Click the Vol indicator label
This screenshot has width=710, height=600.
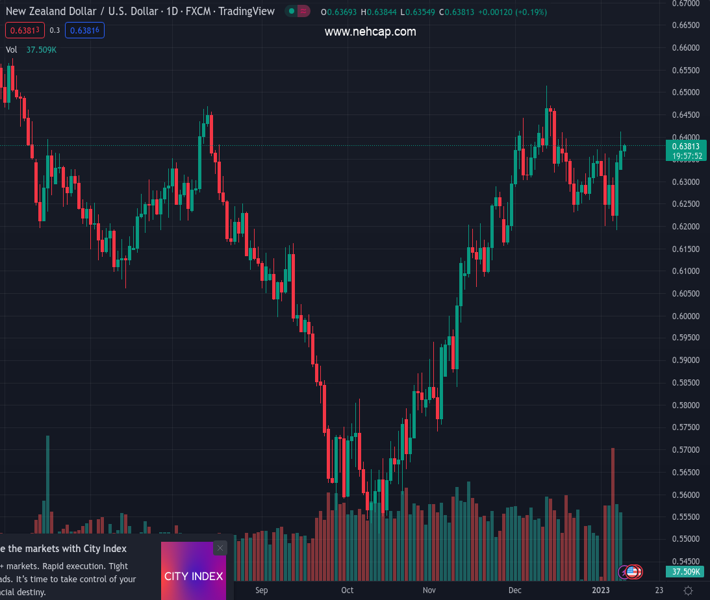12,50
